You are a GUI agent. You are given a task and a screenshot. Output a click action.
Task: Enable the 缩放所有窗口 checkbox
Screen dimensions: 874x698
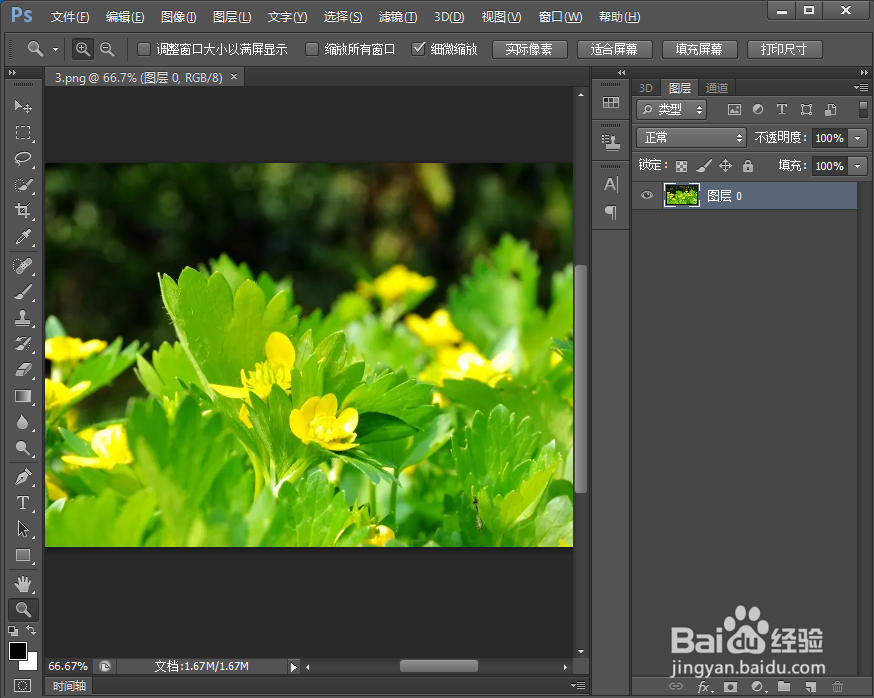click(310, 48)
